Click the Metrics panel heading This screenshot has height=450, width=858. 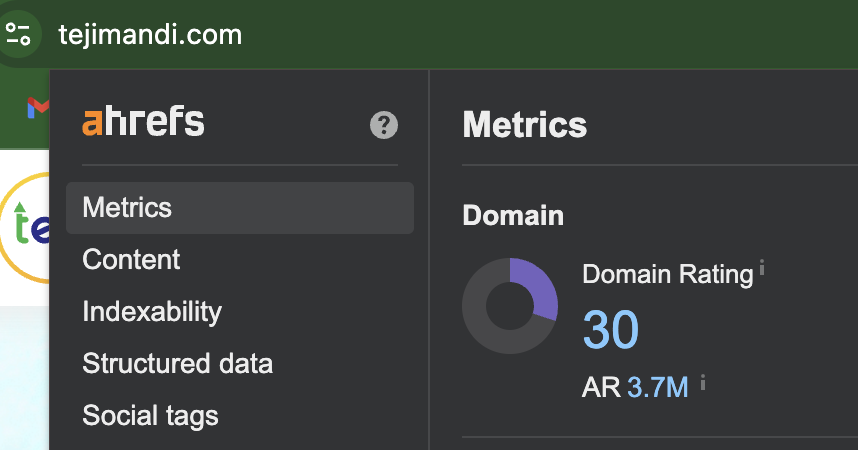[525, 124]
